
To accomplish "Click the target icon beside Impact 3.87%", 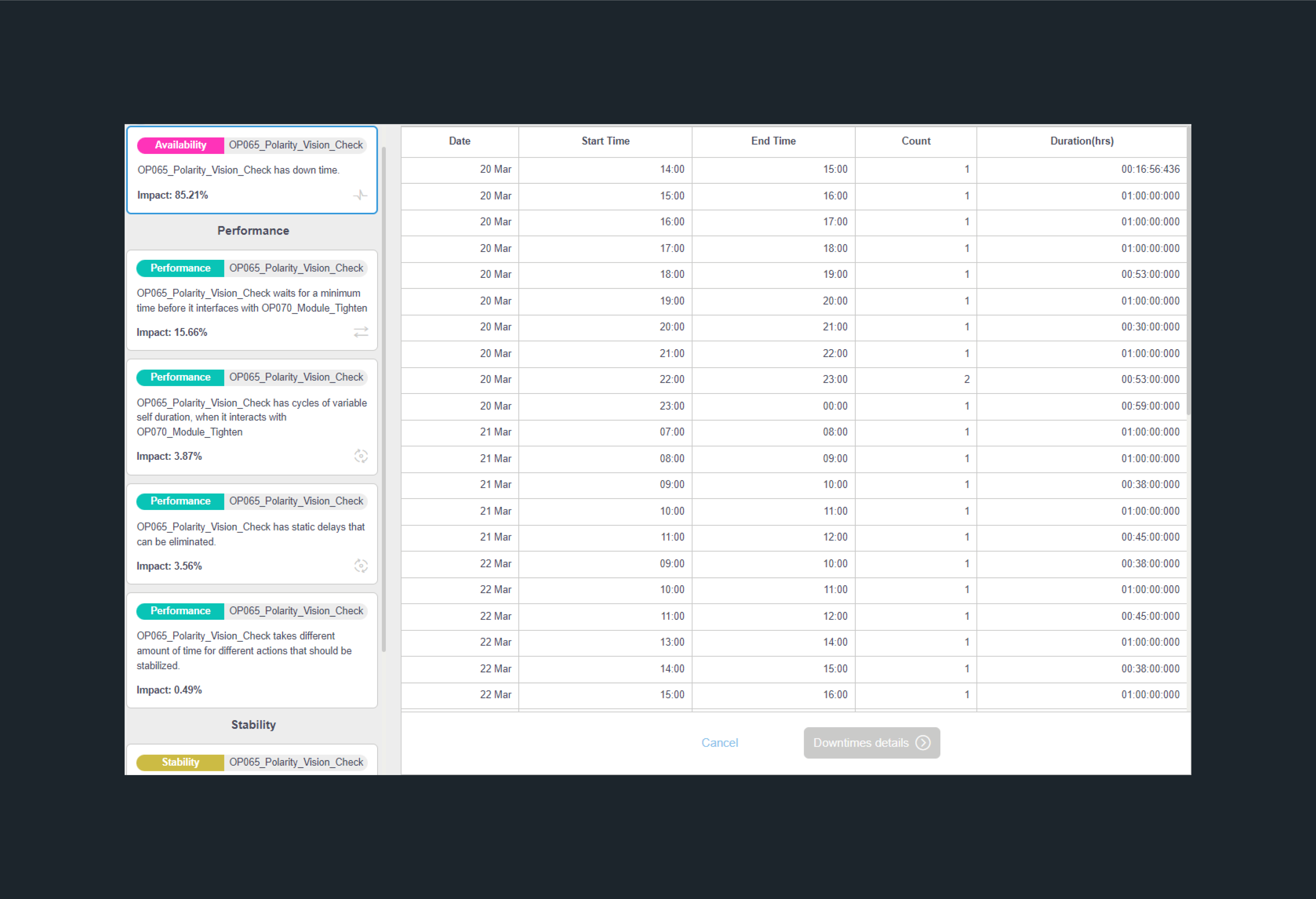I will (x=361, y=456).
